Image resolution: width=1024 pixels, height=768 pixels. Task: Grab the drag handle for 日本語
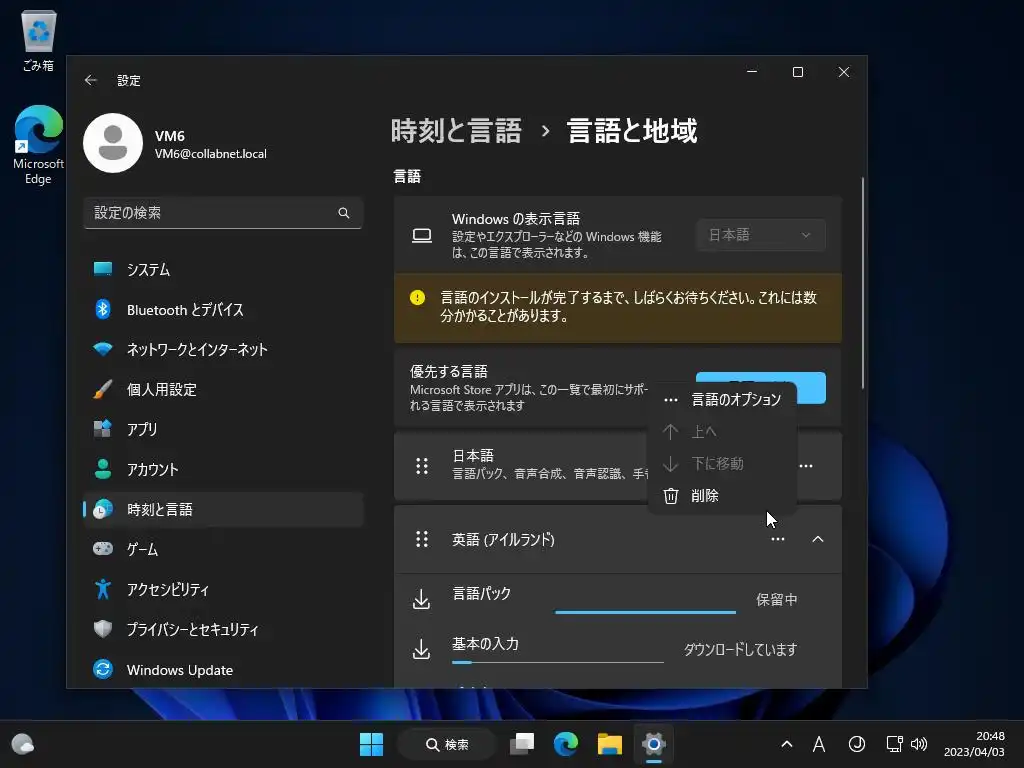pyautogui.click(x=422, y=466)
